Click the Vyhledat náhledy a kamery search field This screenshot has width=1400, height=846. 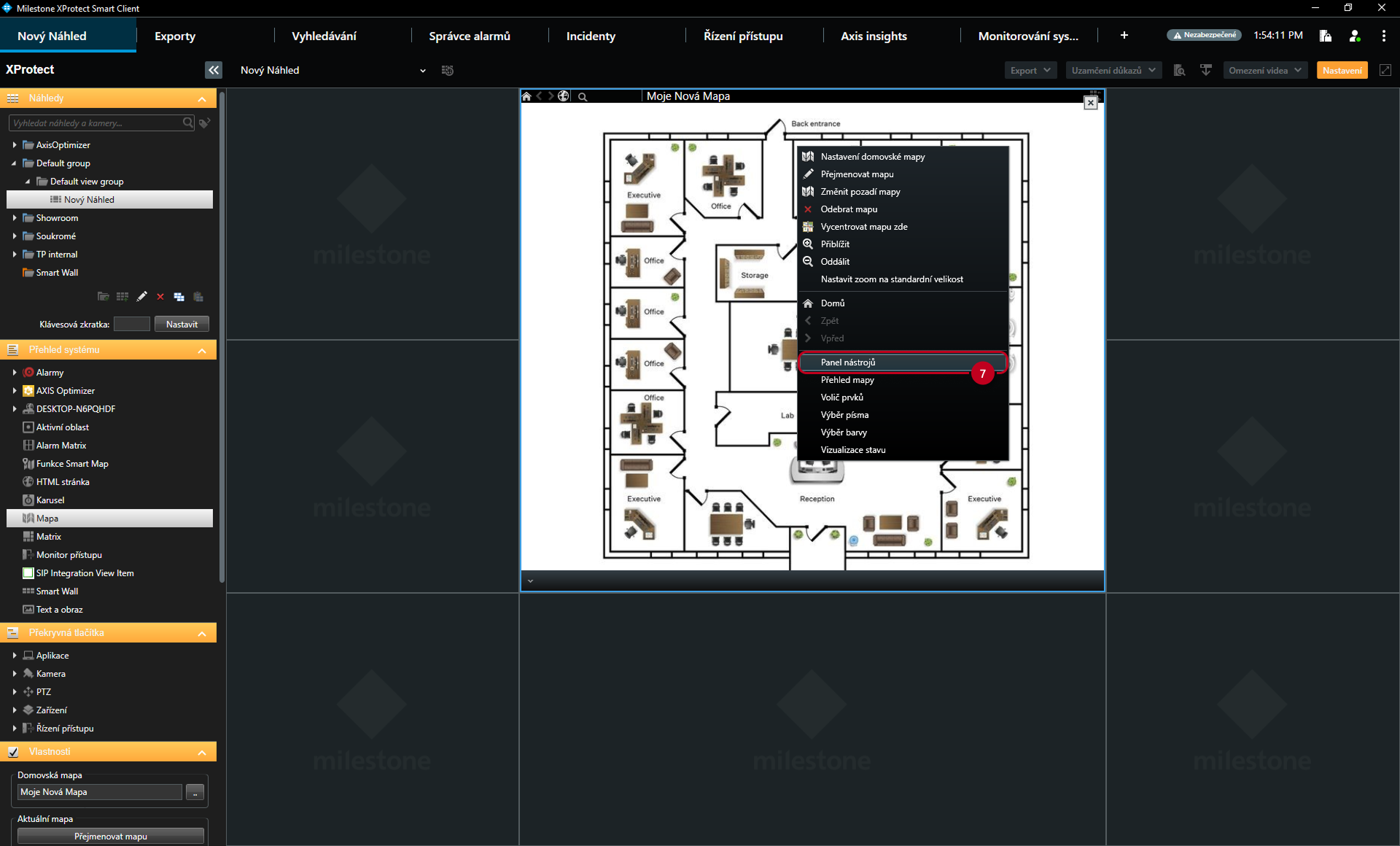click(96, 123)
